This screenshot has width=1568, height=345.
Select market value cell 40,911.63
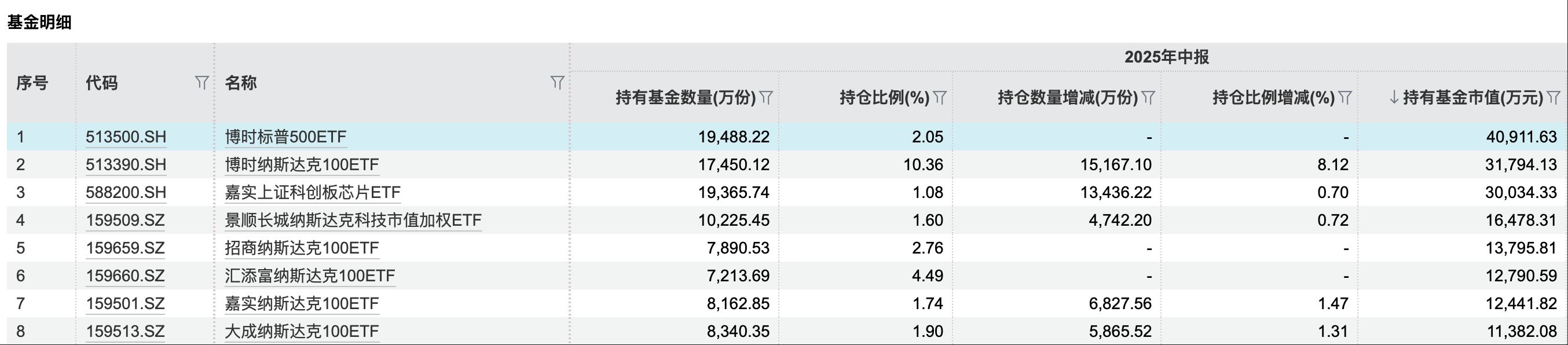point(1521,137)
